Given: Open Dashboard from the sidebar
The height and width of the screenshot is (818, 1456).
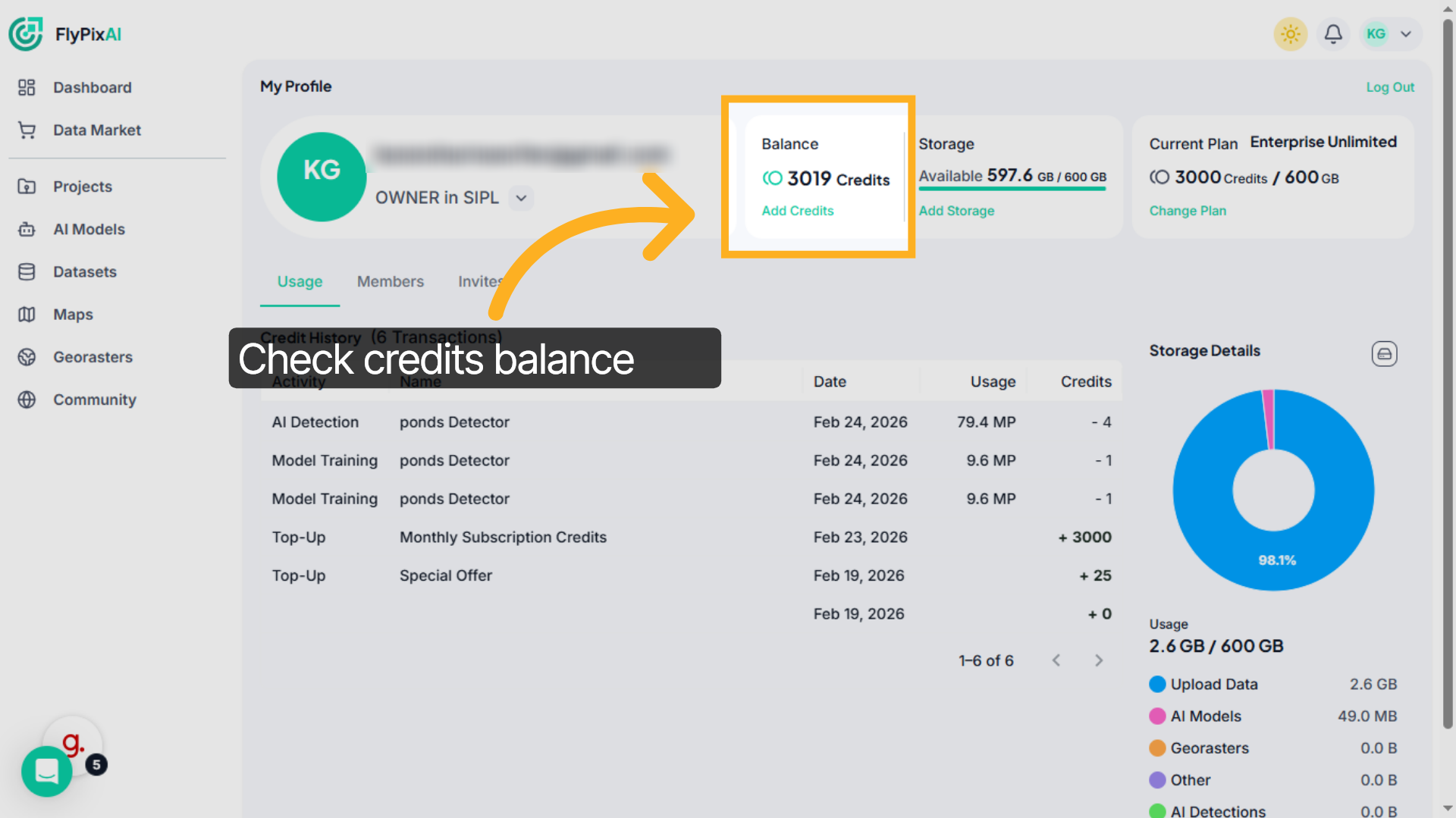Looking at the screenshot, I should pyautogui.click(x=92, y=87).
